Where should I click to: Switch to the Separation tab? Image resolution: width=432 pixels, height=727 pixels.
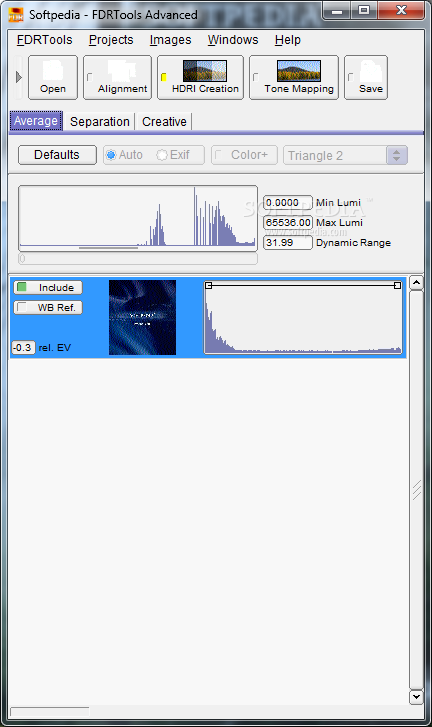coord(100,121)
